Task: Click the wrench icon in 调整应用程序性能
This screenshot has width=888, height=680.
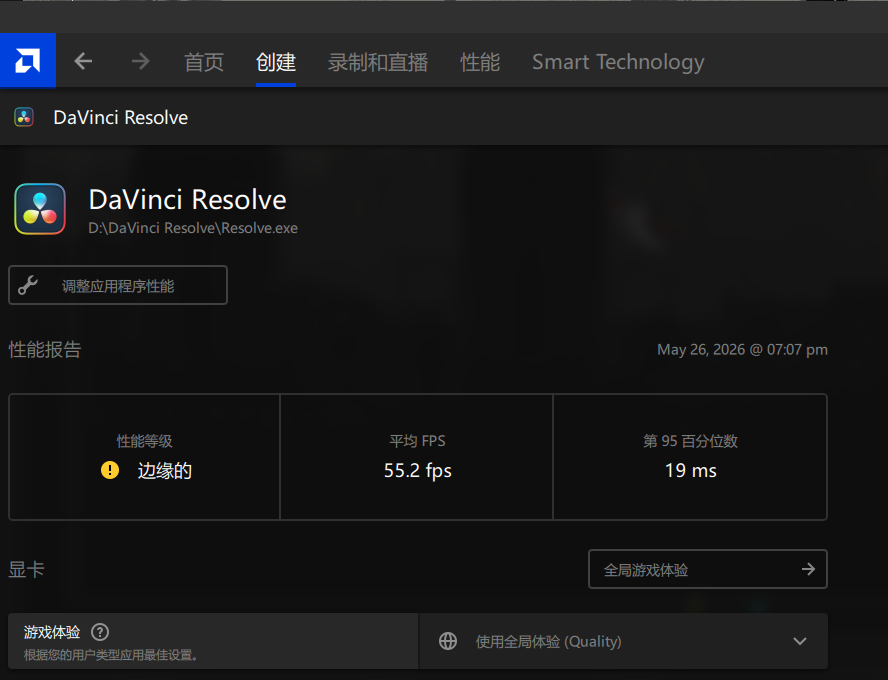Action: pyautogui.click(x=28, y=285)
